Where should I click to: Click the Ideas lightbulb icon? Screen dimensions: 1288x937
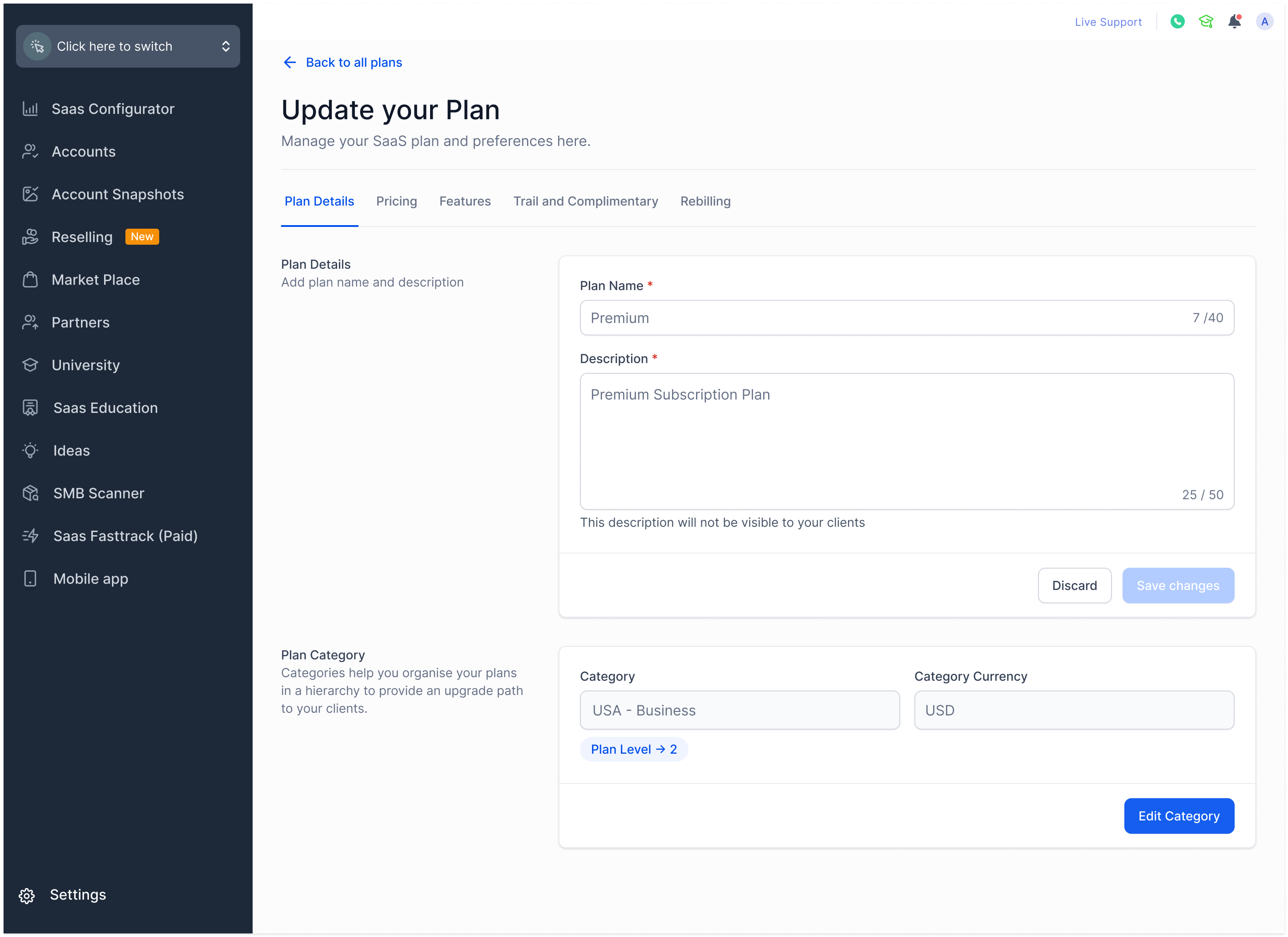[30, 451]
